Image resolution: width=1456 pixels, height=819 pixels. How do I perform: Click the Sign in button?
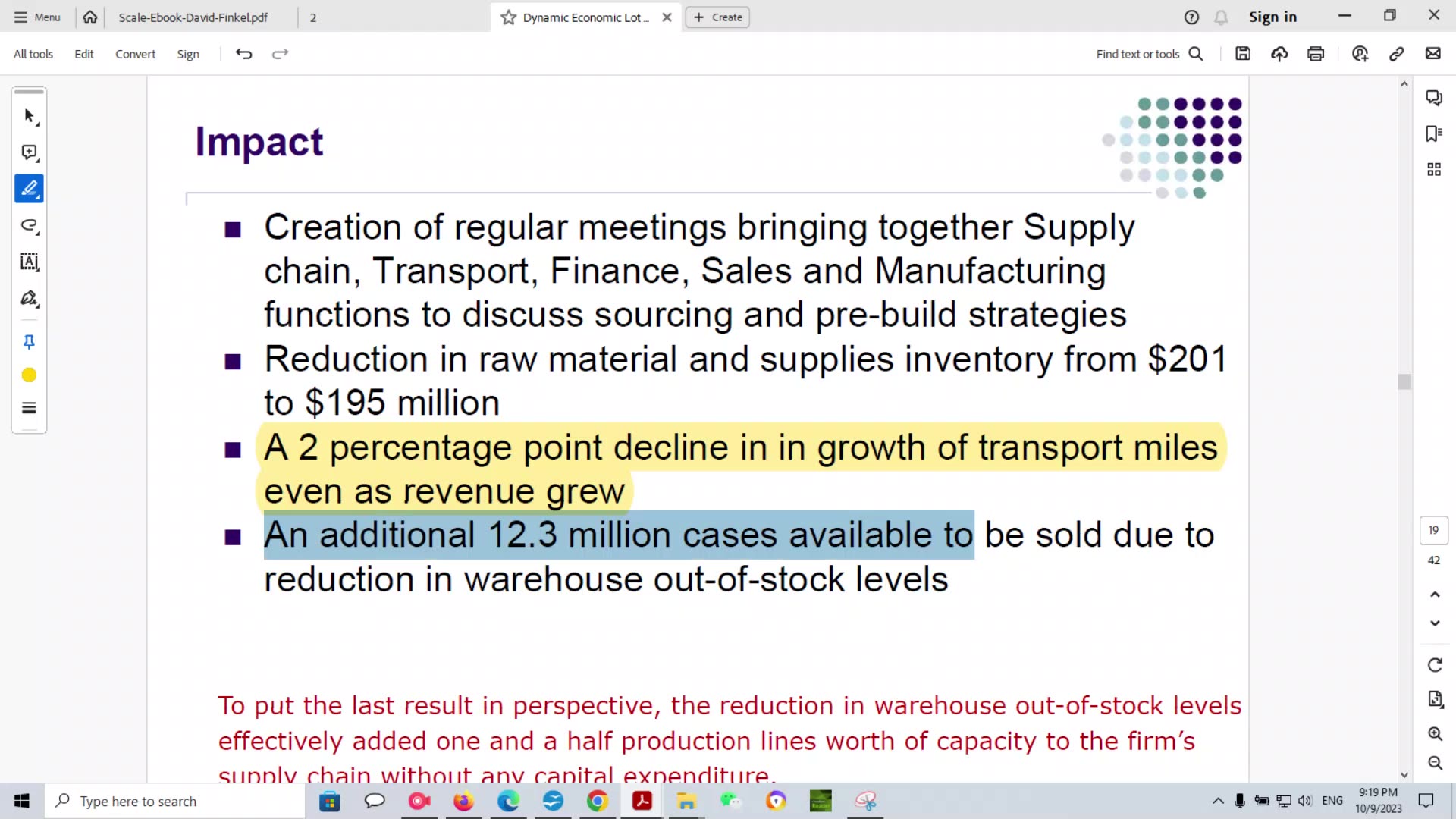pyautogui.click(x=1273, y=16)
